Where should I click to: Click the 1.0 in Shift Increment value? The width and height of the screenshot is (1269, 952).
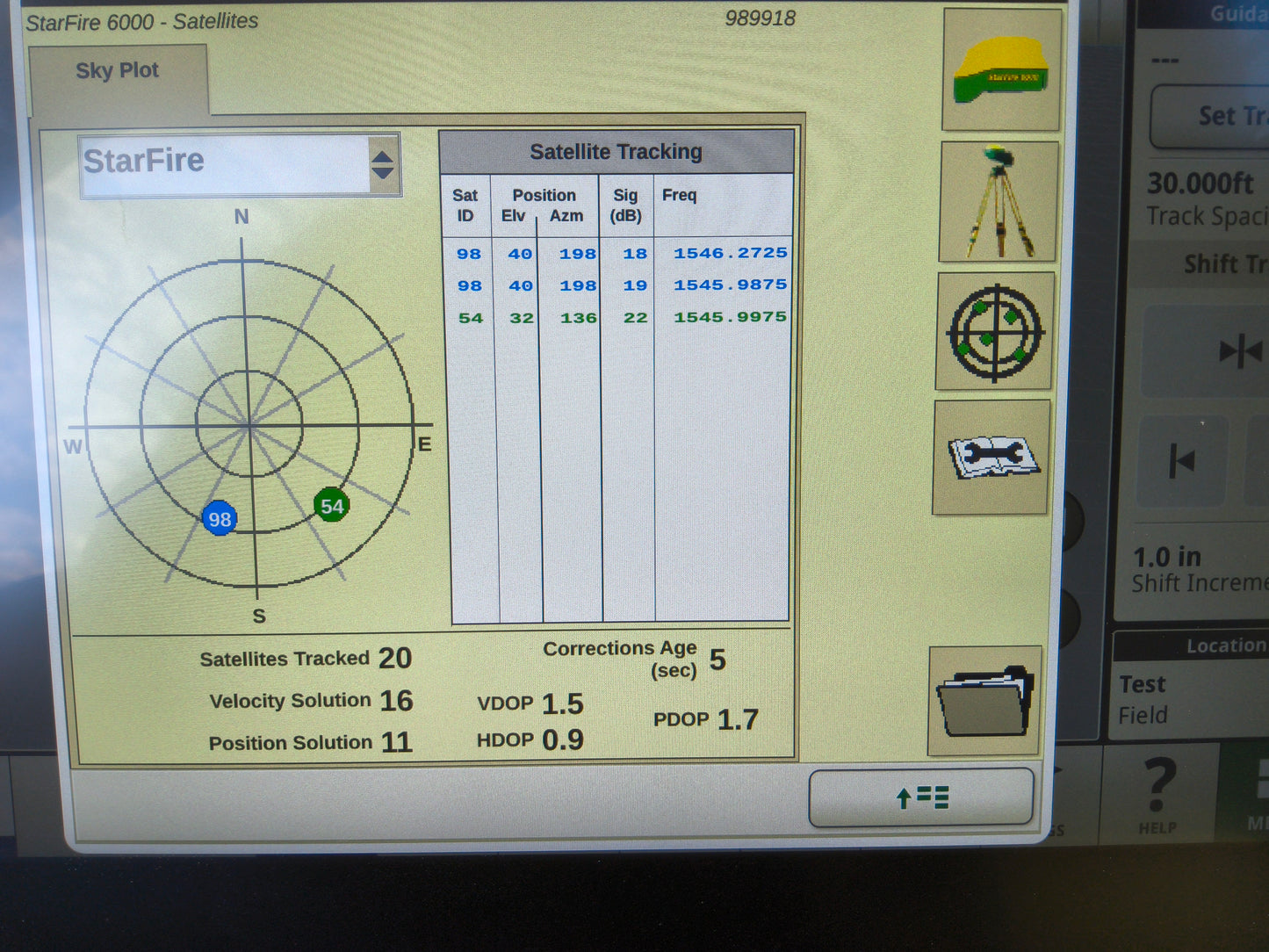(x=1166, y=557)
